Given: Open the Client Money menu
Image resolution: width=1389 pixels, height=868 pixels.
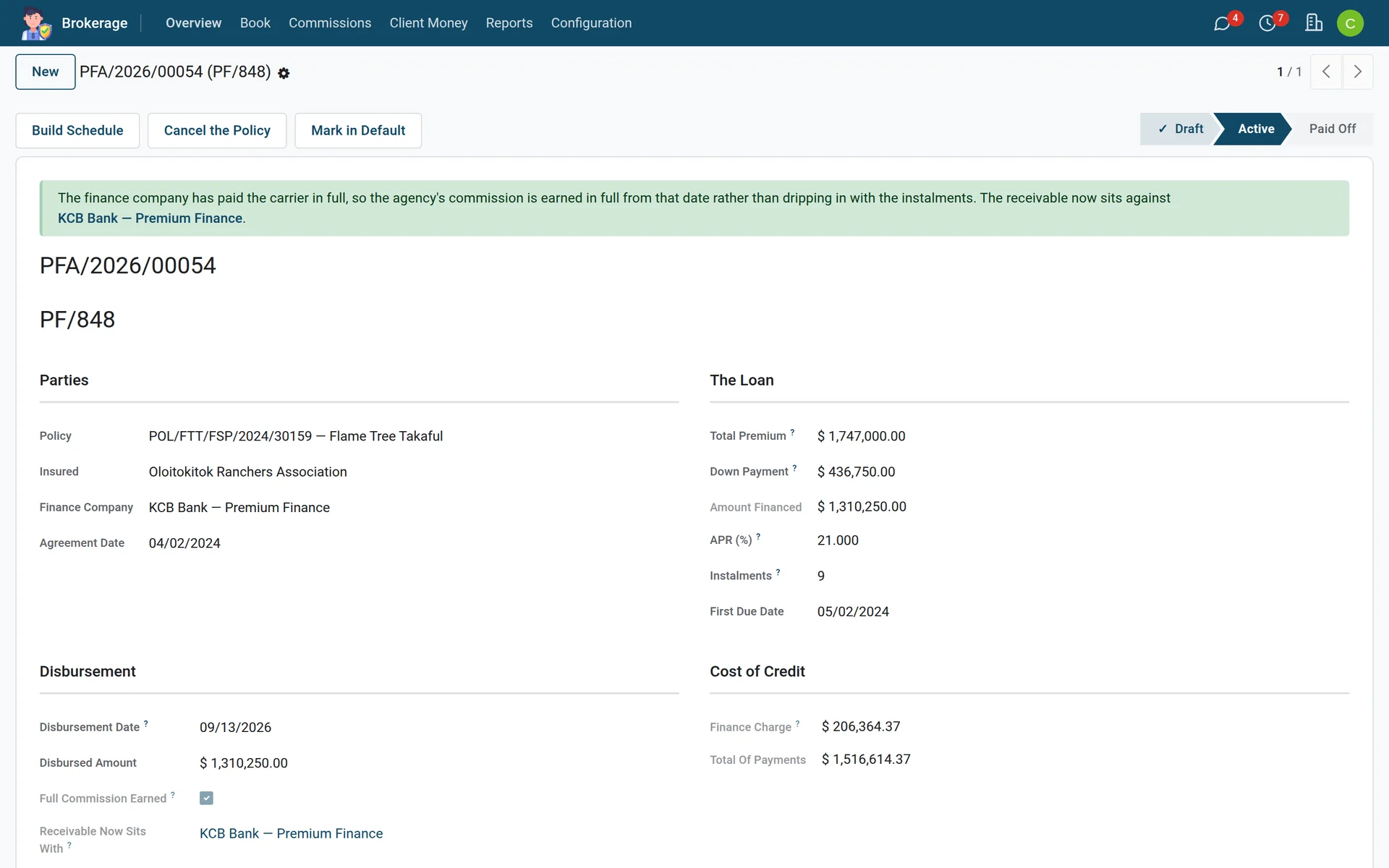Looking at the screenshot, I should pos(428,23).
